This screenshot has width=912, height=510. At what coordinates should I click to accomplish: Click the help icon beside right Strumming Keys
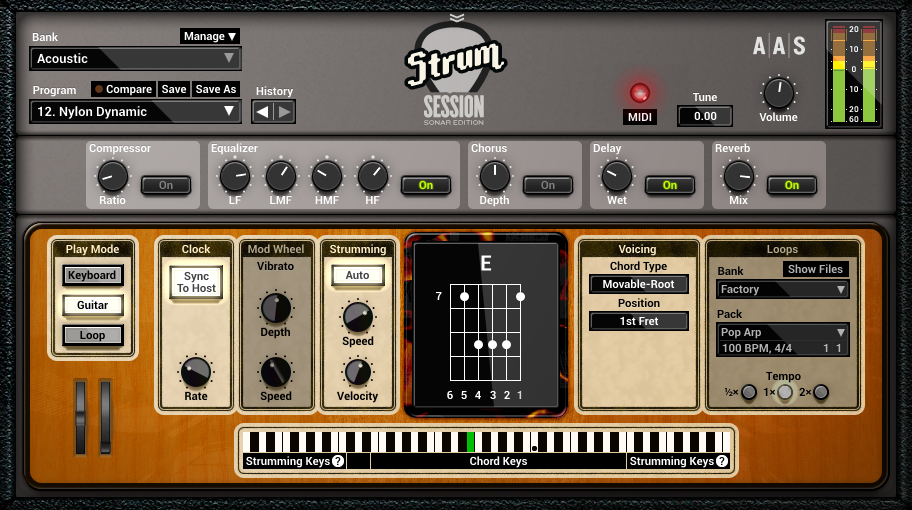click(722, 461)
